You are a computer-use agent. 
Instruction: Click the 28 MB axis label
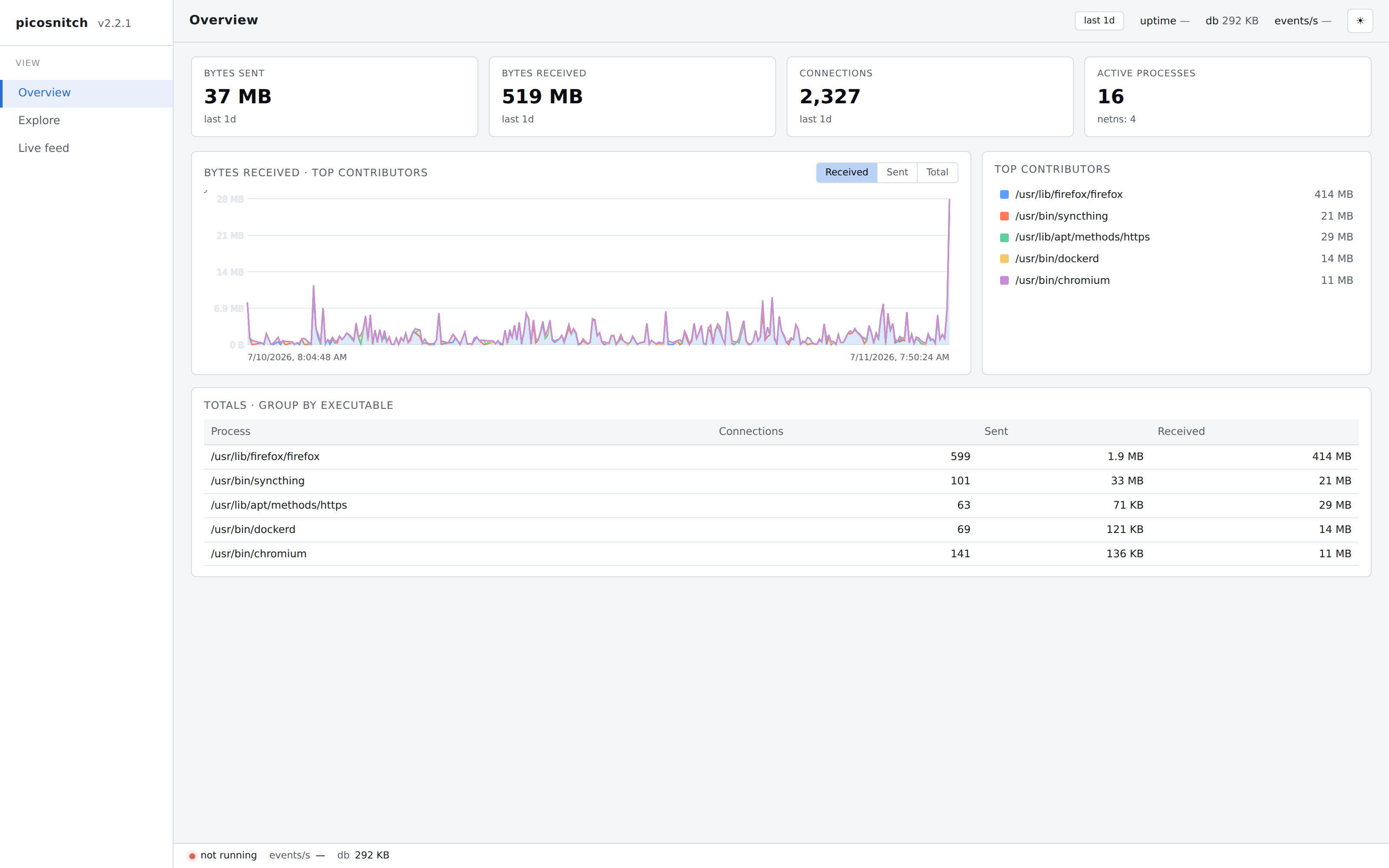[230, 199]
